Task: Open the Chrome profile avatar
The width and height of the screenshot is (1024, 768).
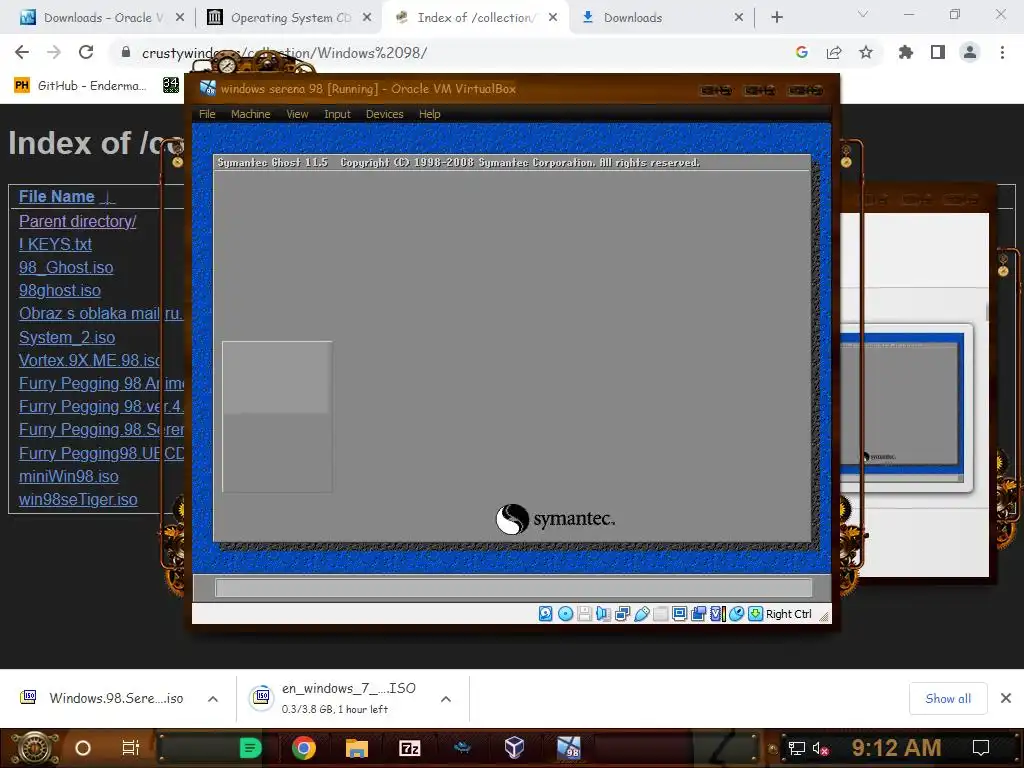Action: [x=970, y=52]
